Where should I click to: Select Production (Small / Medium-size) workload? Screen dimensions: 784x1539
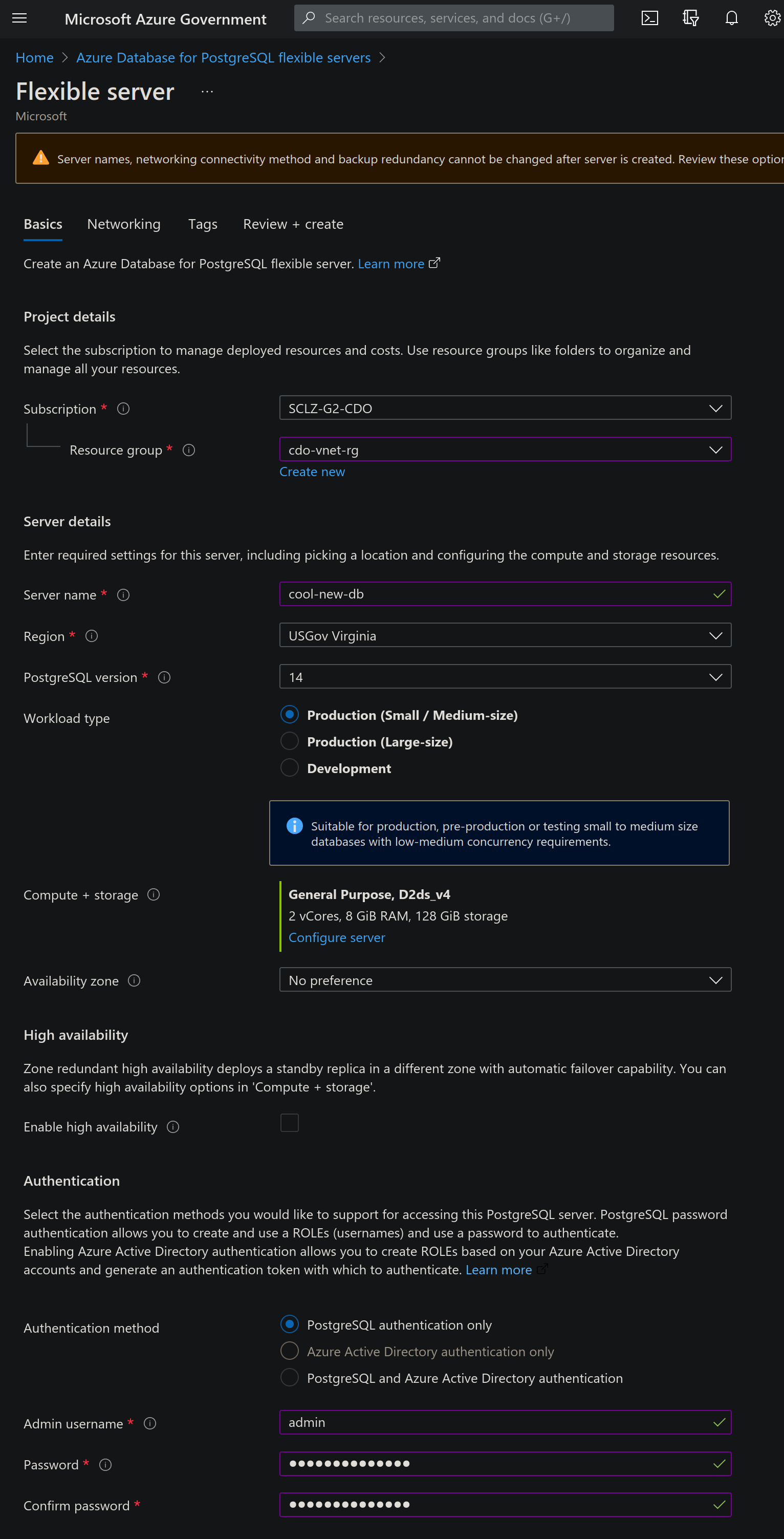pyautogui.click(x=290, y=714)
